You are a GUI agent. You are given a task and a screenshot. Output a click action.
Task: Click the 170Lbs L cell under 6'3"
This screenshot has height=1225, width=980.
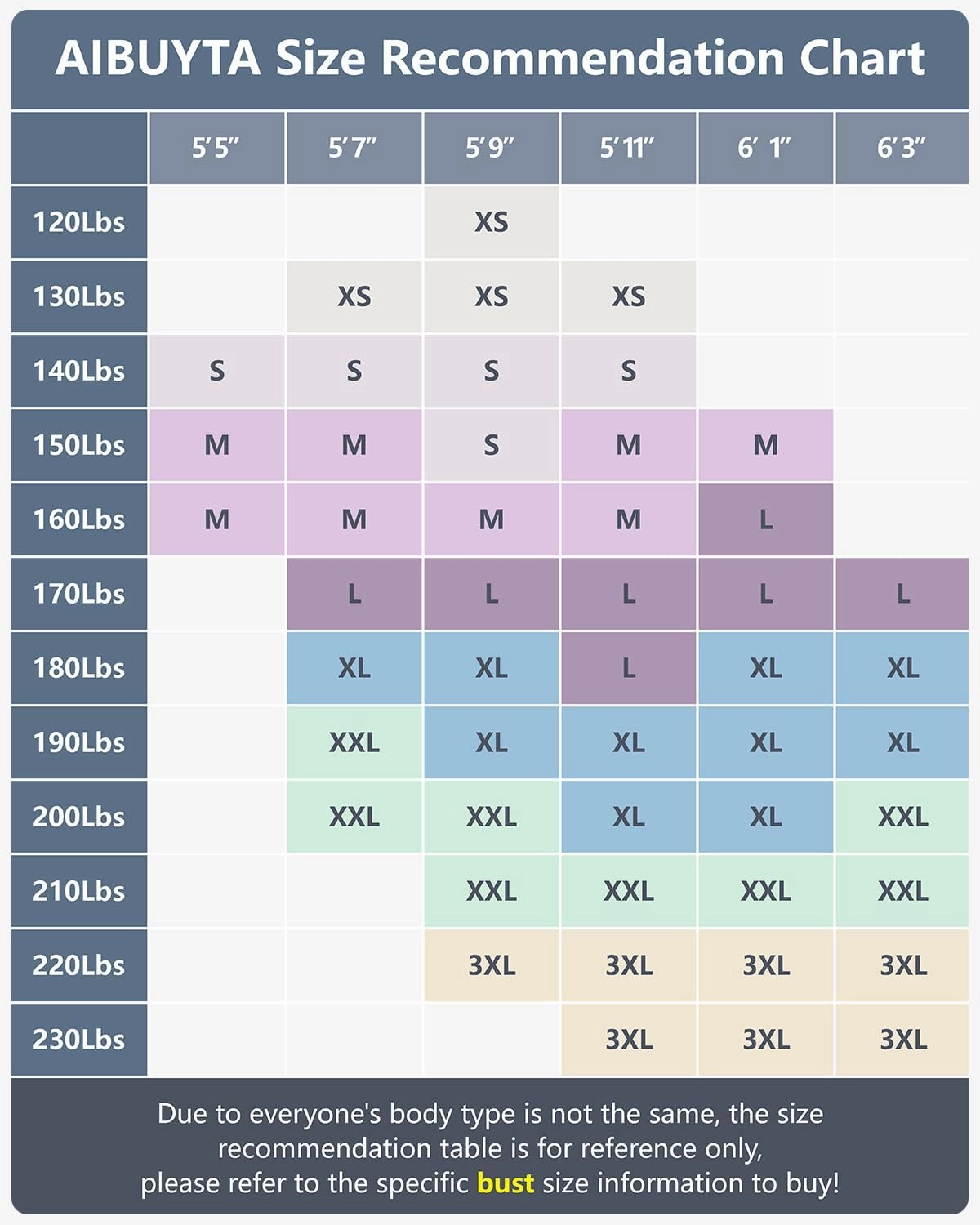pyautogui.click(x=902, y=594)
